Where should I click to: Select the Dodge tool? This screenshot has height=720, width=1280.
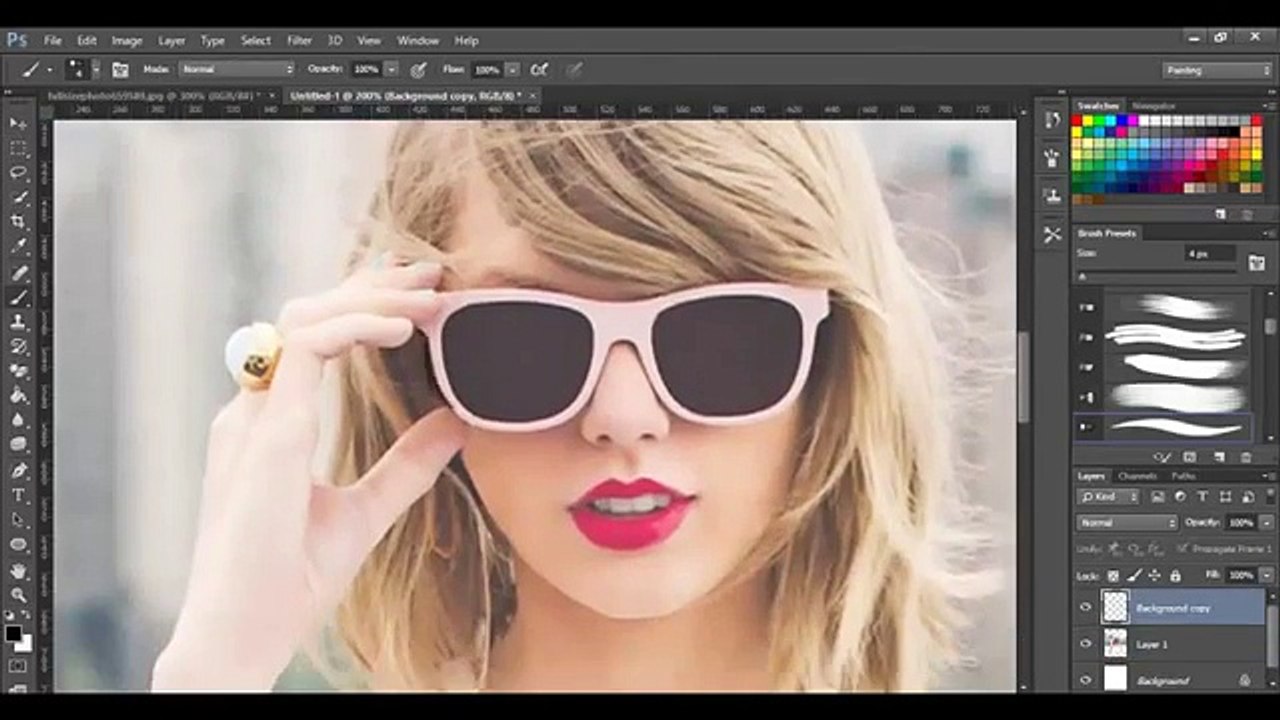18,445
